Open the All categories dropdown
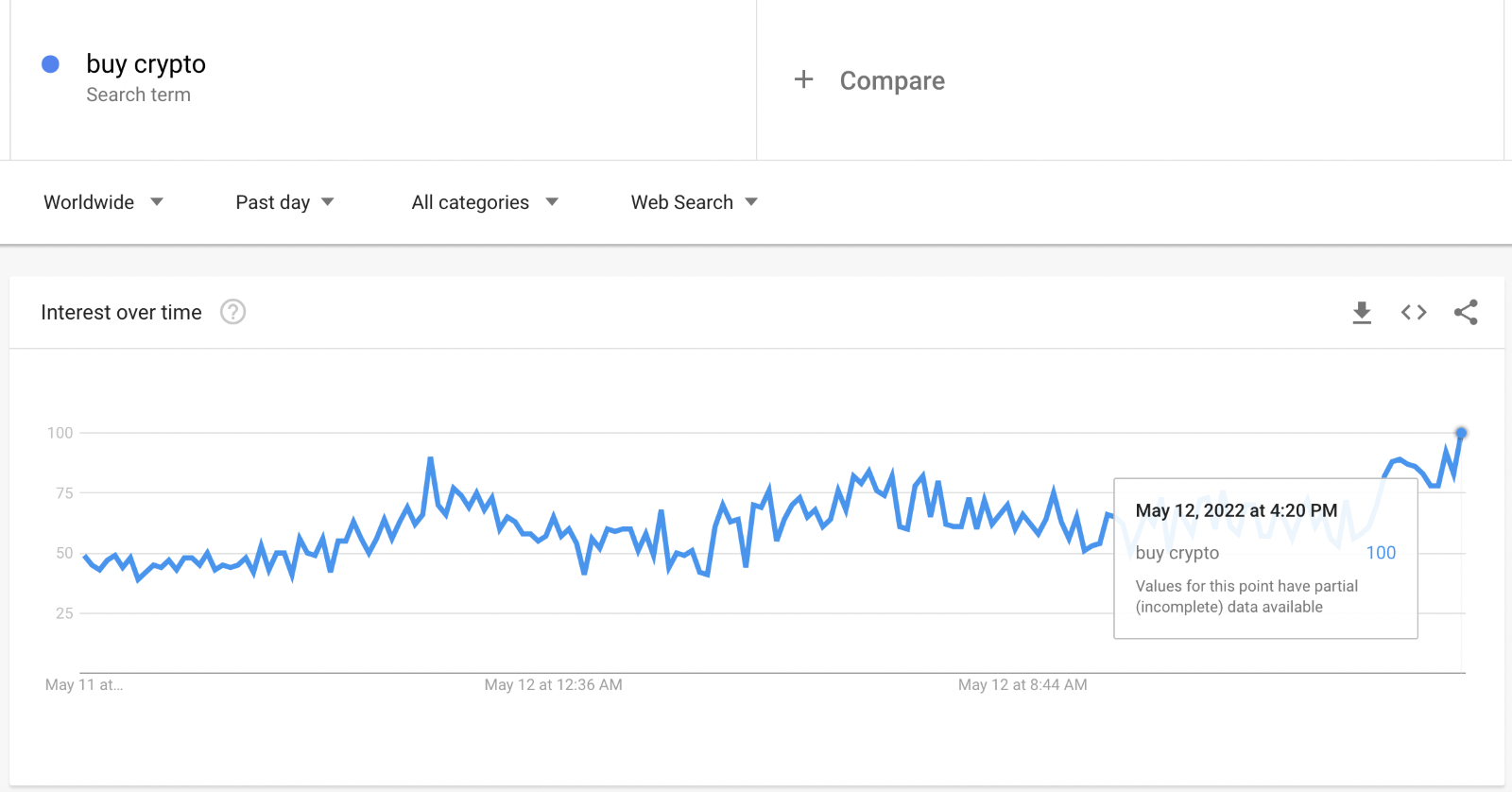Viewport: 1512px width, 792px height. click(485, 202)
